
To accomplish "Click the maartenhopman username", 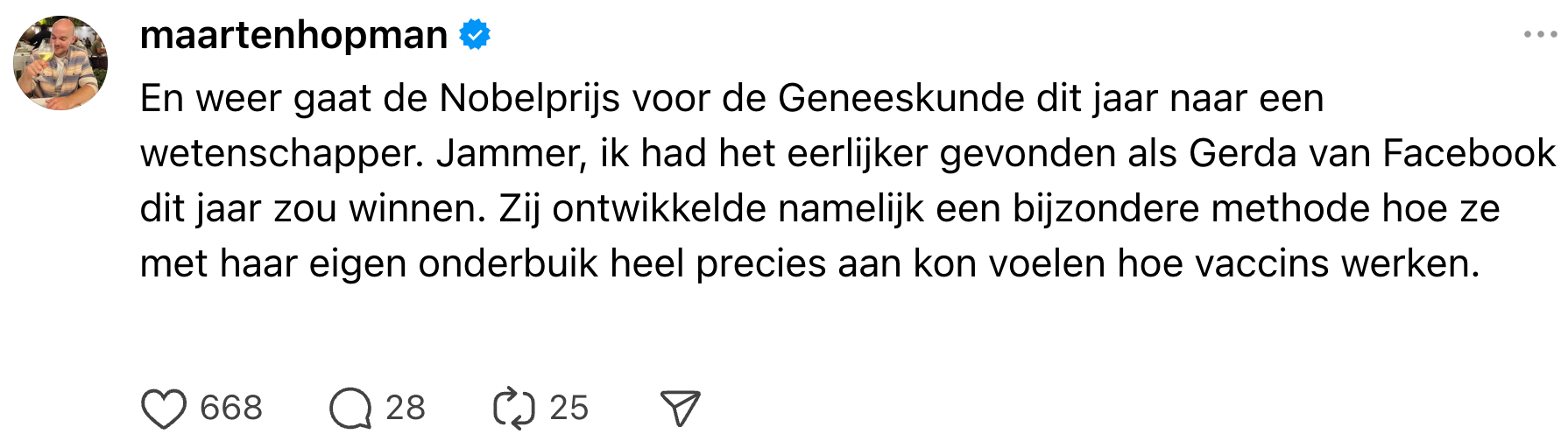I will [293, 35].
